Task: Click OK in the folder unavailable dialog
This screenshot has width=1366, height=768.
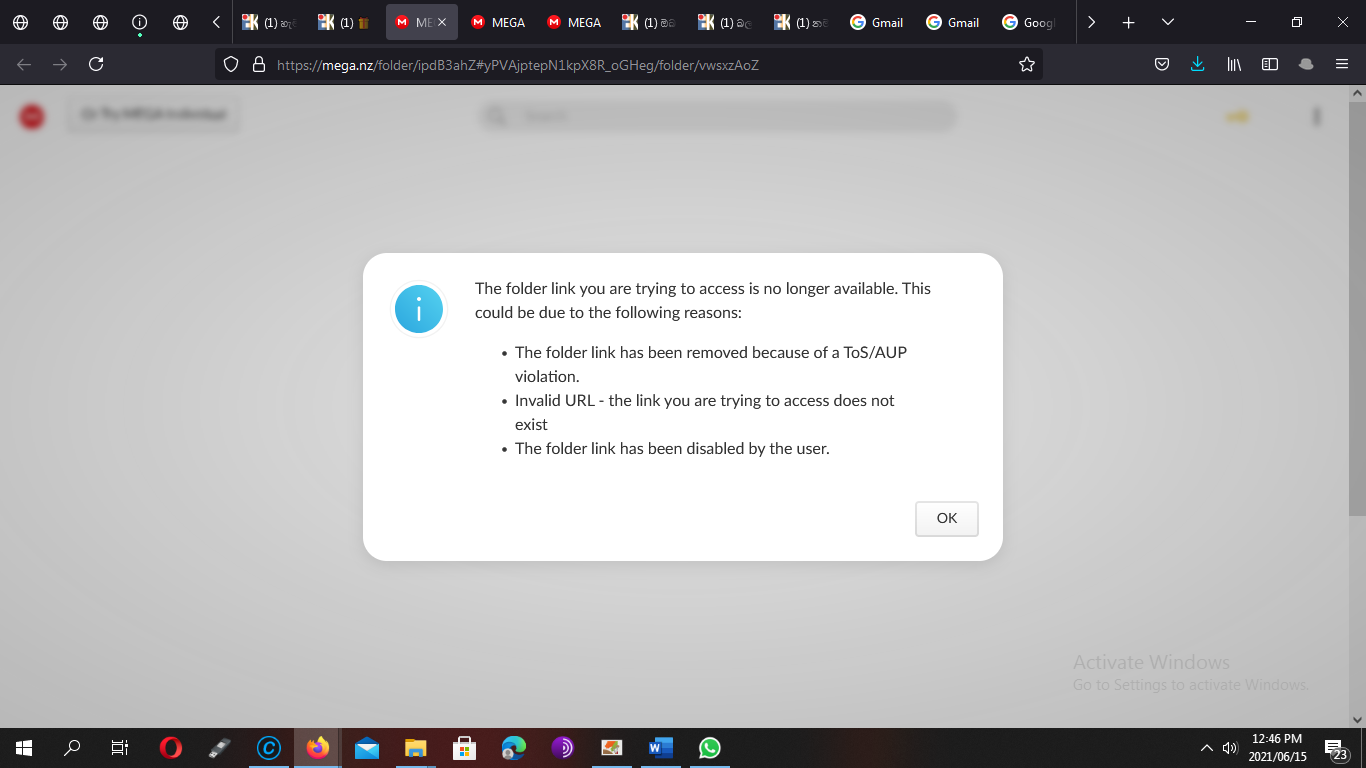Action: [x=946, y=518]
